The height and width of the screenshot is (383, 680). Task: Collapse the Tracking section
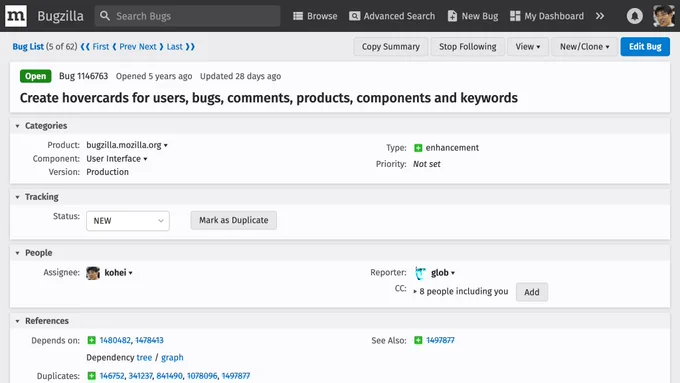(x=17, y=197)
